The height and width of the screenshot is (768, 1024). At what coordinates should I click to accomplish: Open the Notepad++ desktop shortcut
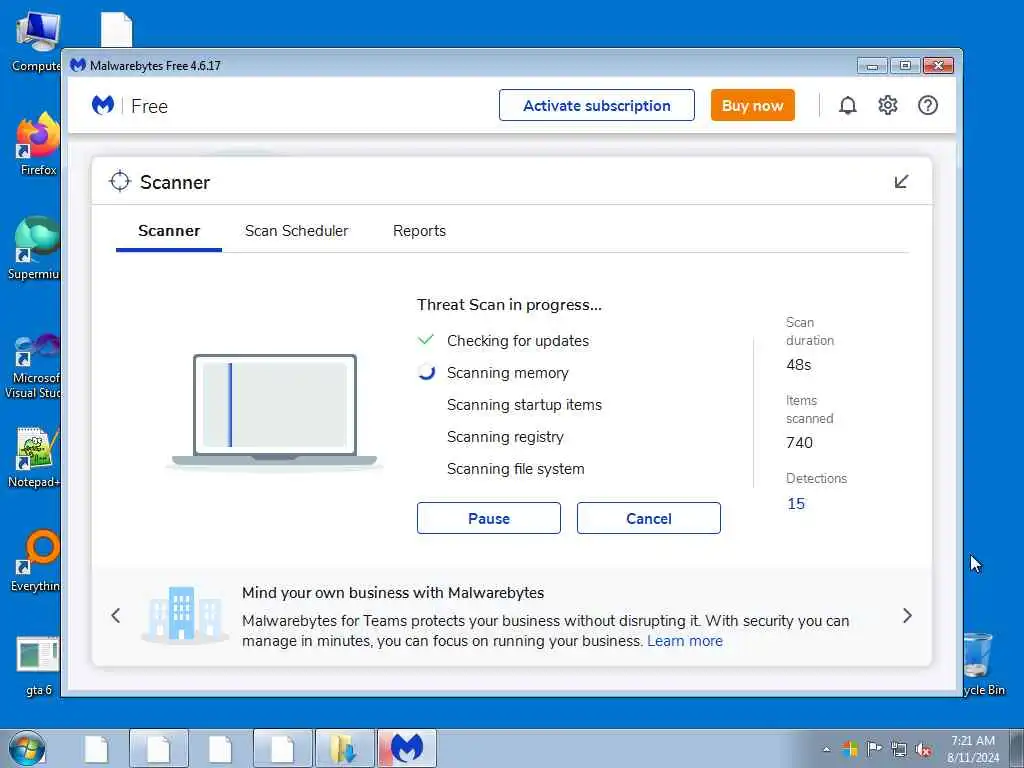pyautogui.click(x=37, y=457)
